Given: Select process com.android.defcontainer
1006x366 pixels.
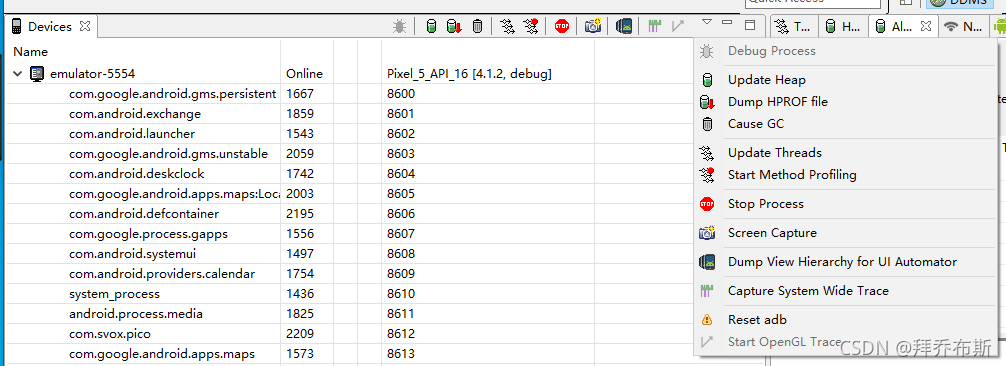Looking at the screenshot, I should click(x=144, y=213).
